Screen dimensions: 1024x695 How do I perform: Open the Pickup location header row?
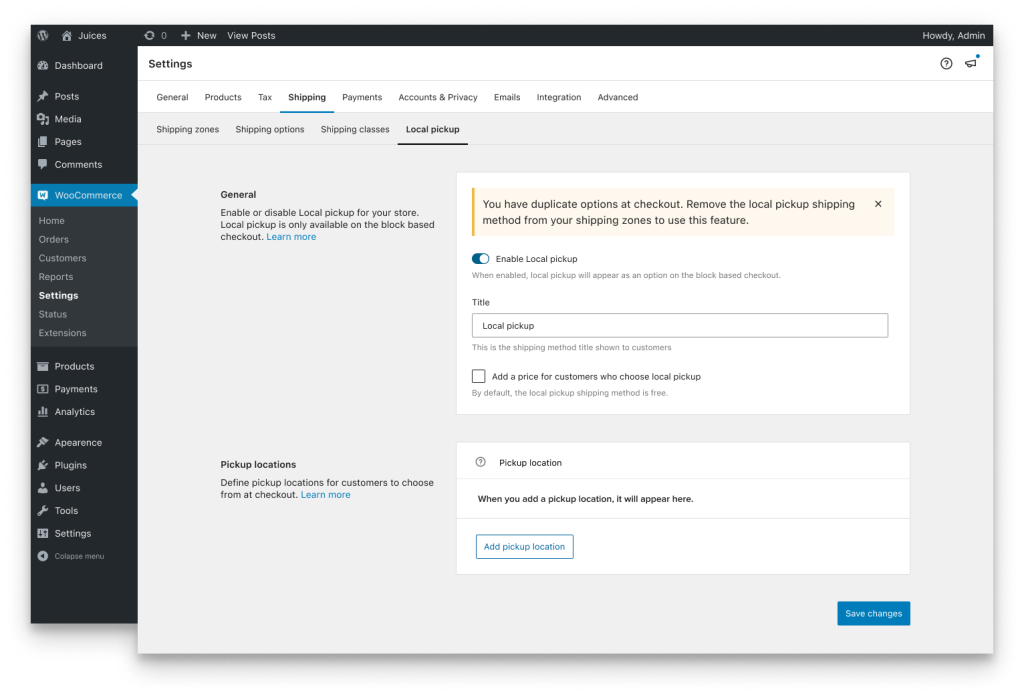point(530,462)
